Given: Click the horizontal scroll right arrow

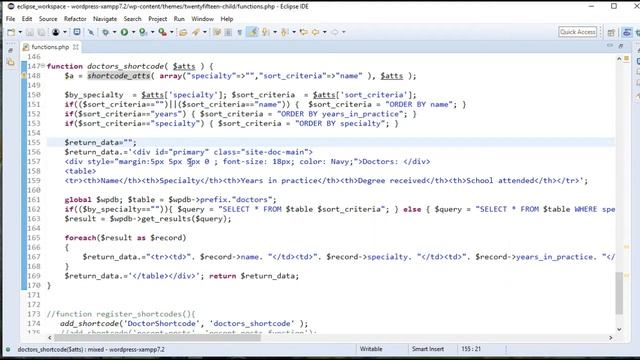Looking at the screenshot, I should (x=611, y=338).
